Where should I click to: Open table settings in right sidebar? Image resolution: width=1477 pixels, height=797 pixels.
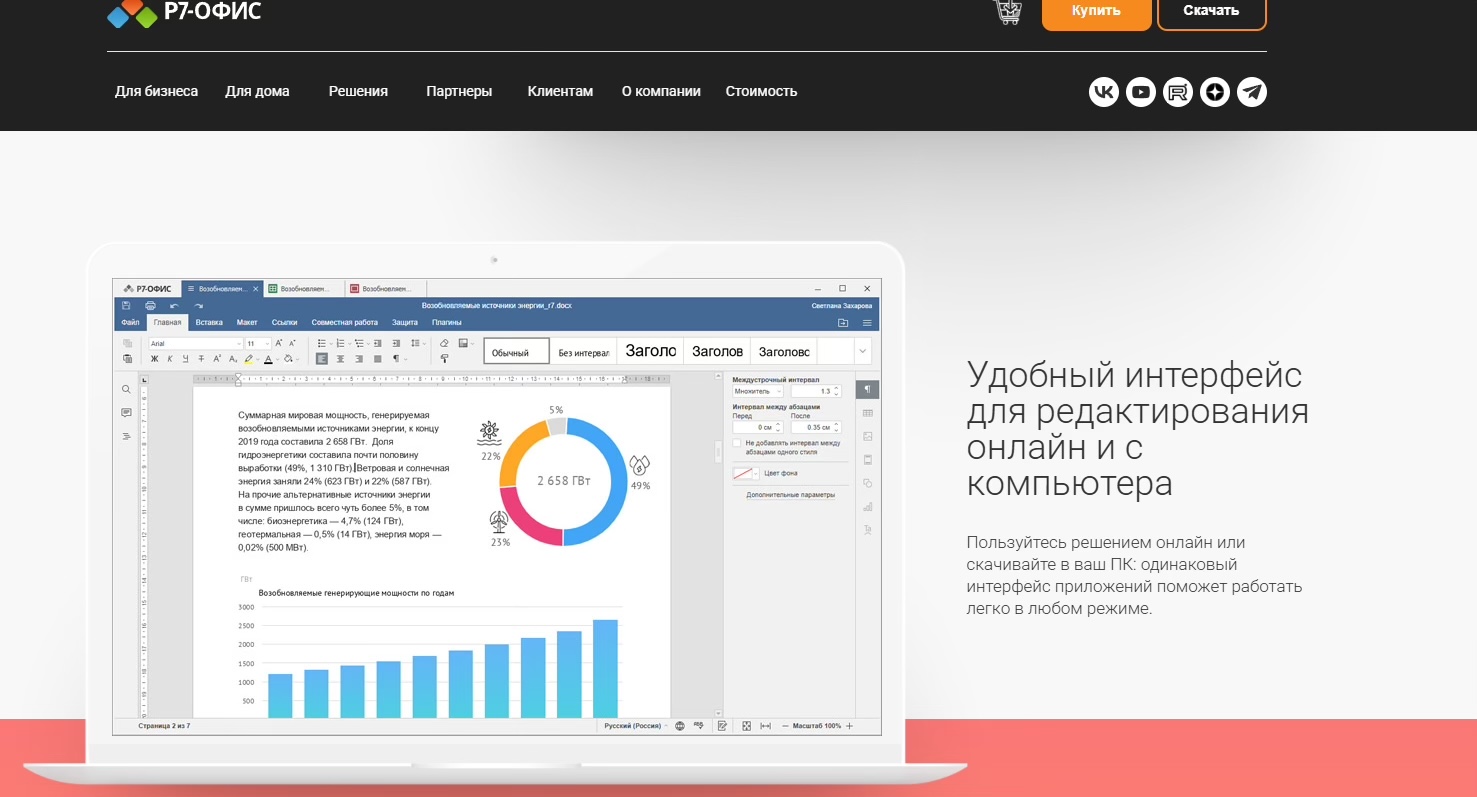(x=867, y=413)
